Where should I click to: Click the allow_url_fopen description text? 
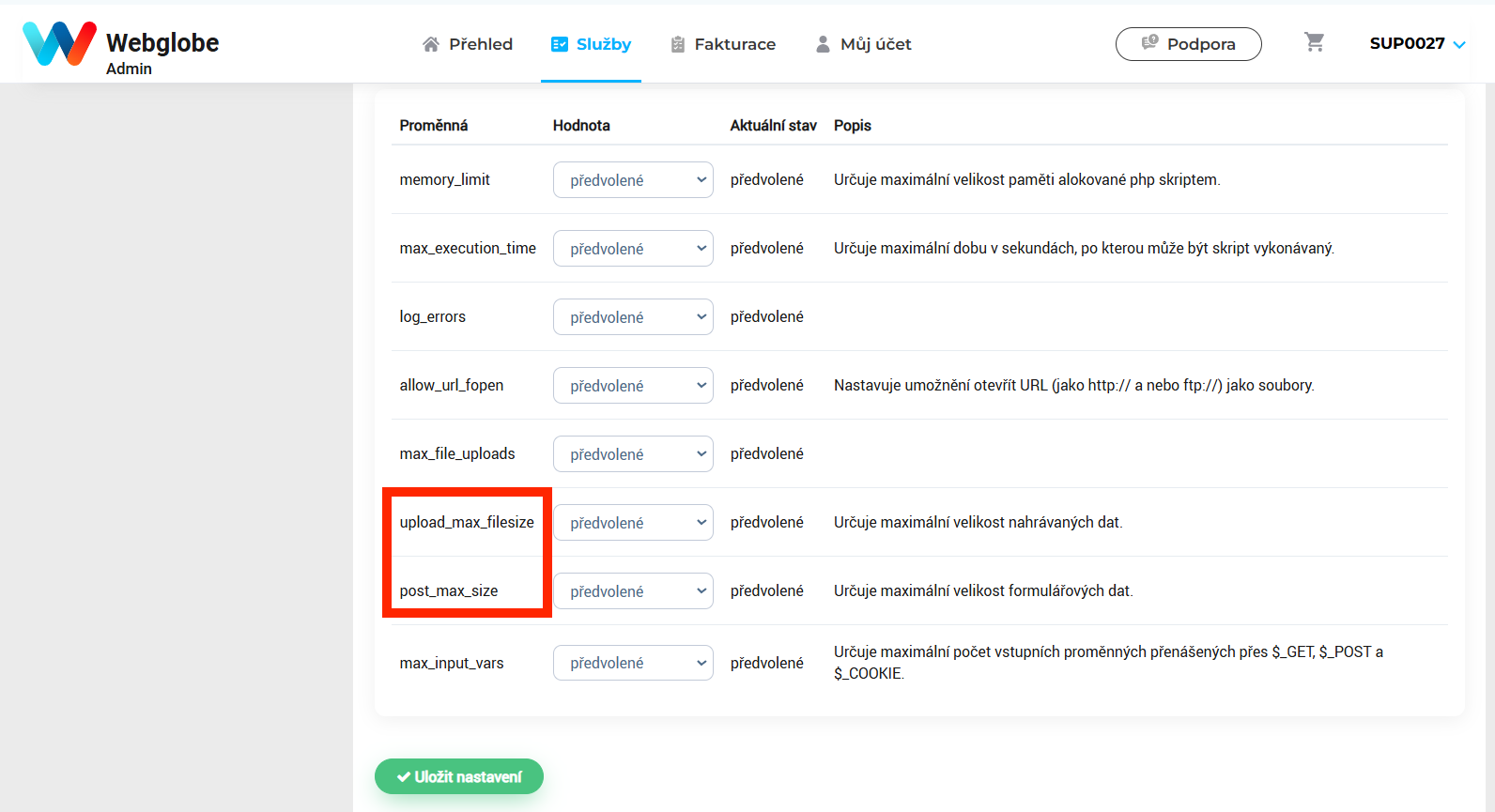click(1074, 386)
